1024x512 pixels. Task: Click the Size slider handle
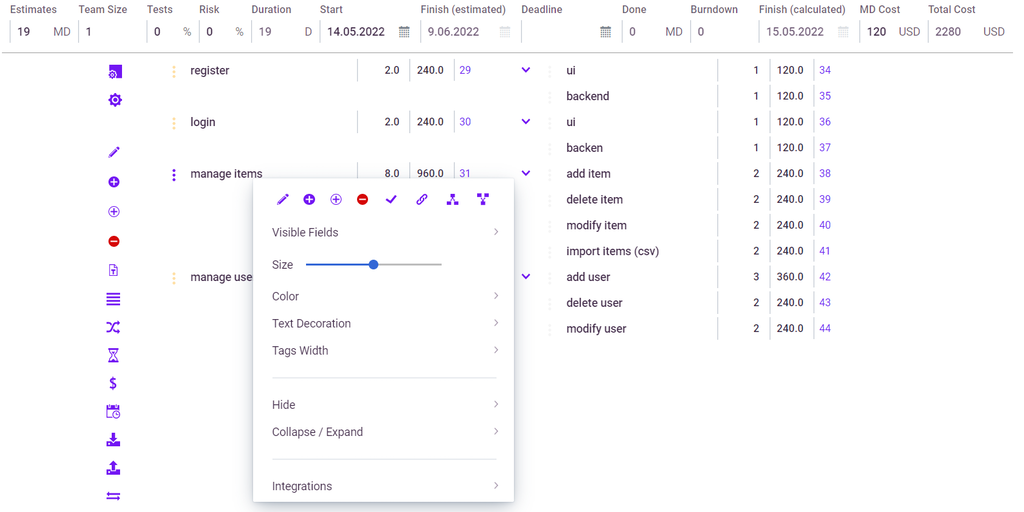point(374,264)
